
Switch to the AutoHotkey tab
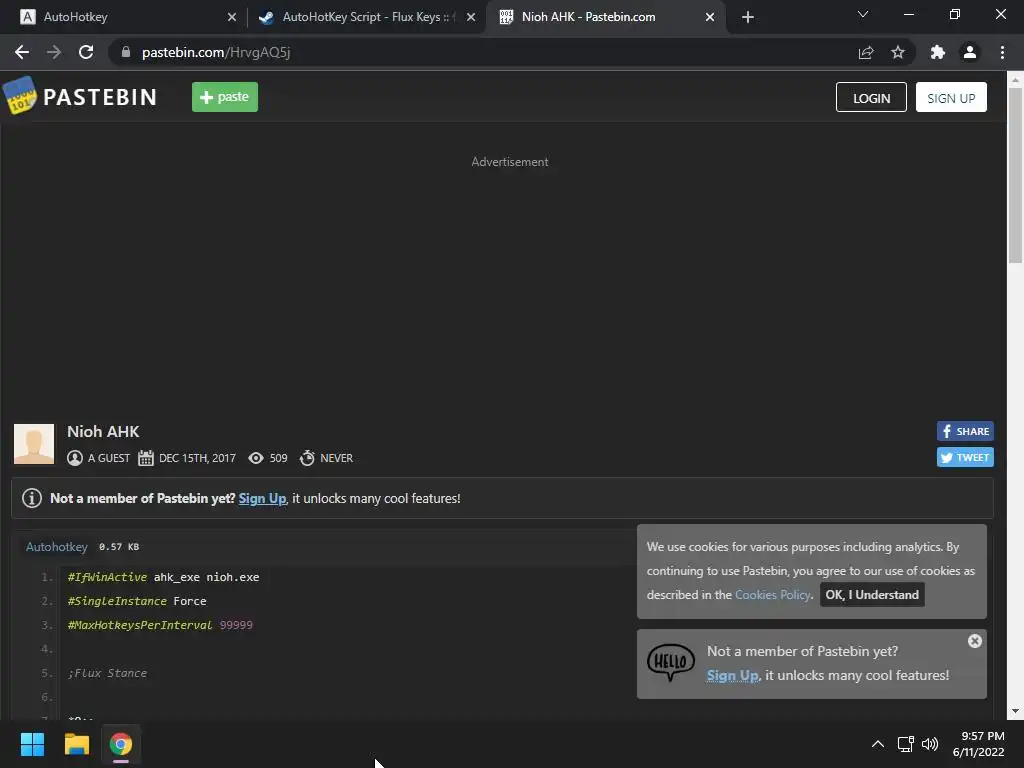click(x=124, y=17)
